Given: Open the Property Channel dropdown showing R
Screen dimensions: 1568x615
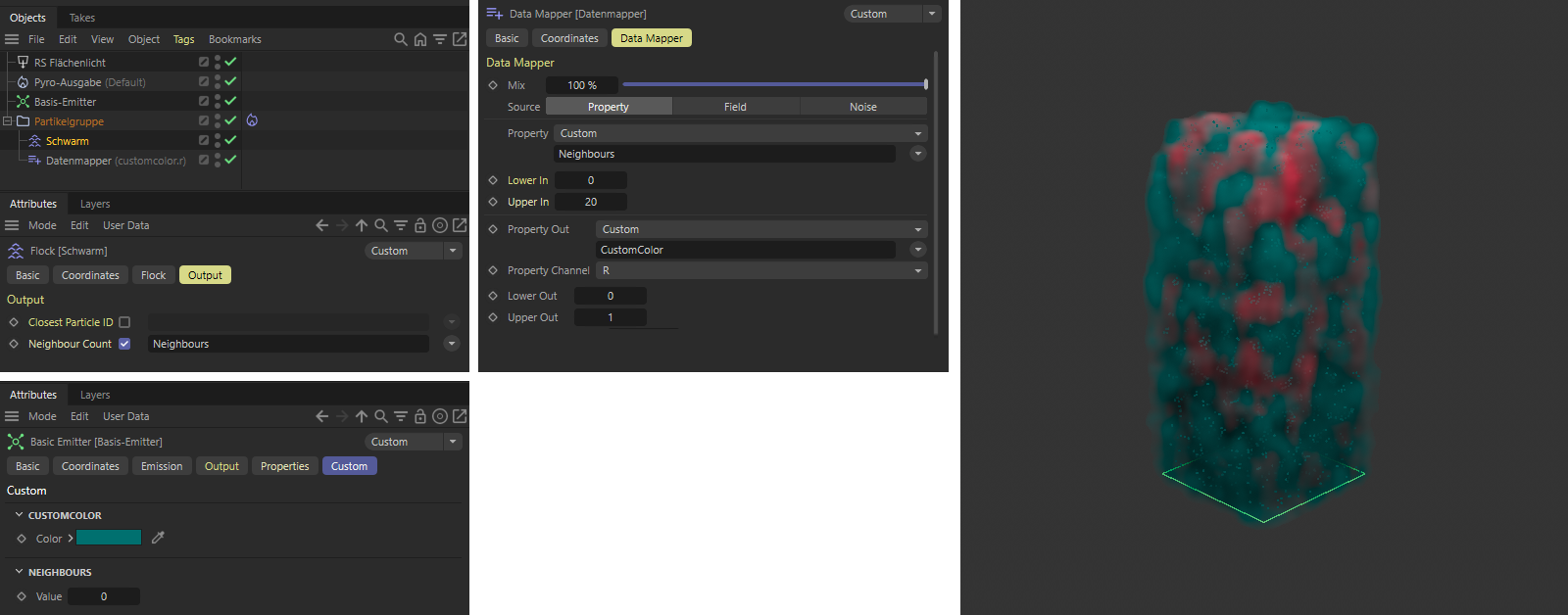Looking at the screenshot, I should [761, 270].
